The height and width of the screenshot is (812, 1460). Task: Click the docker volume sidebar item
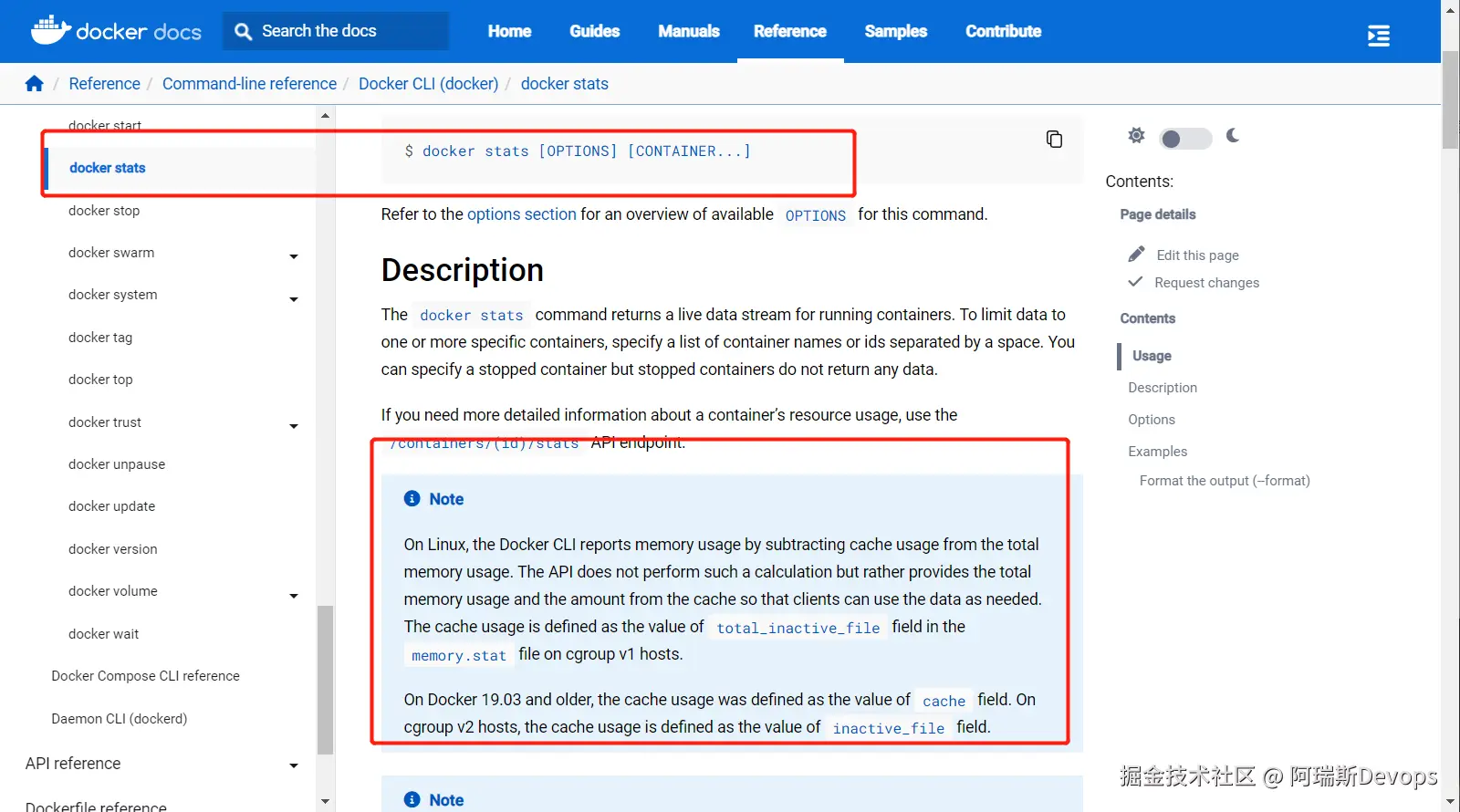[x=112, y=591]
